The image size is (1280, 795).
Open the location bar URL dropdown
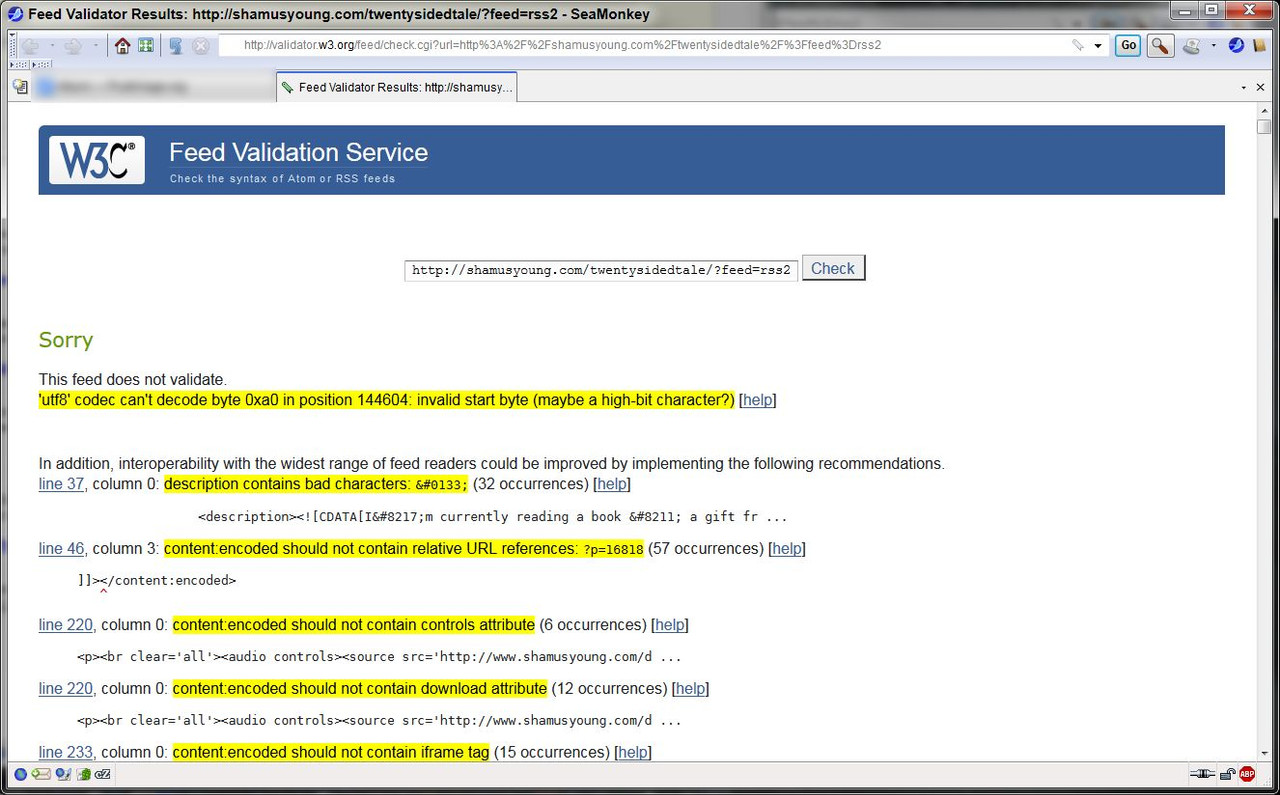1096,45
